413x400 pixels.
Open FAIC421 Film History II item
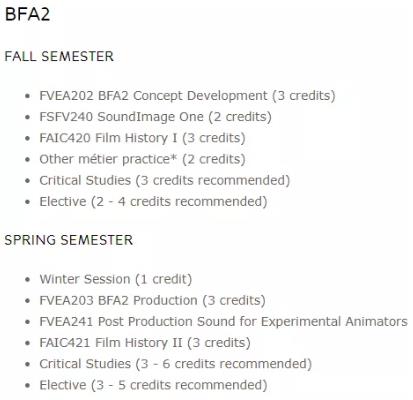(145, 343)
